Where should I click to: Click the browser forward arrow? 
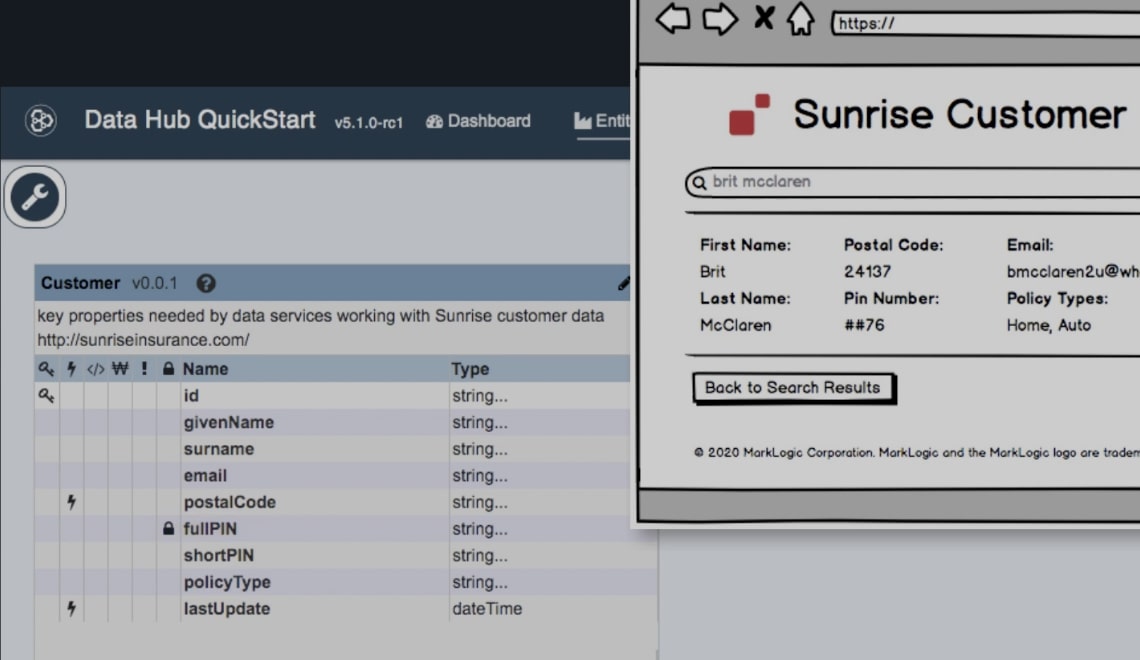tap(720, 19)
